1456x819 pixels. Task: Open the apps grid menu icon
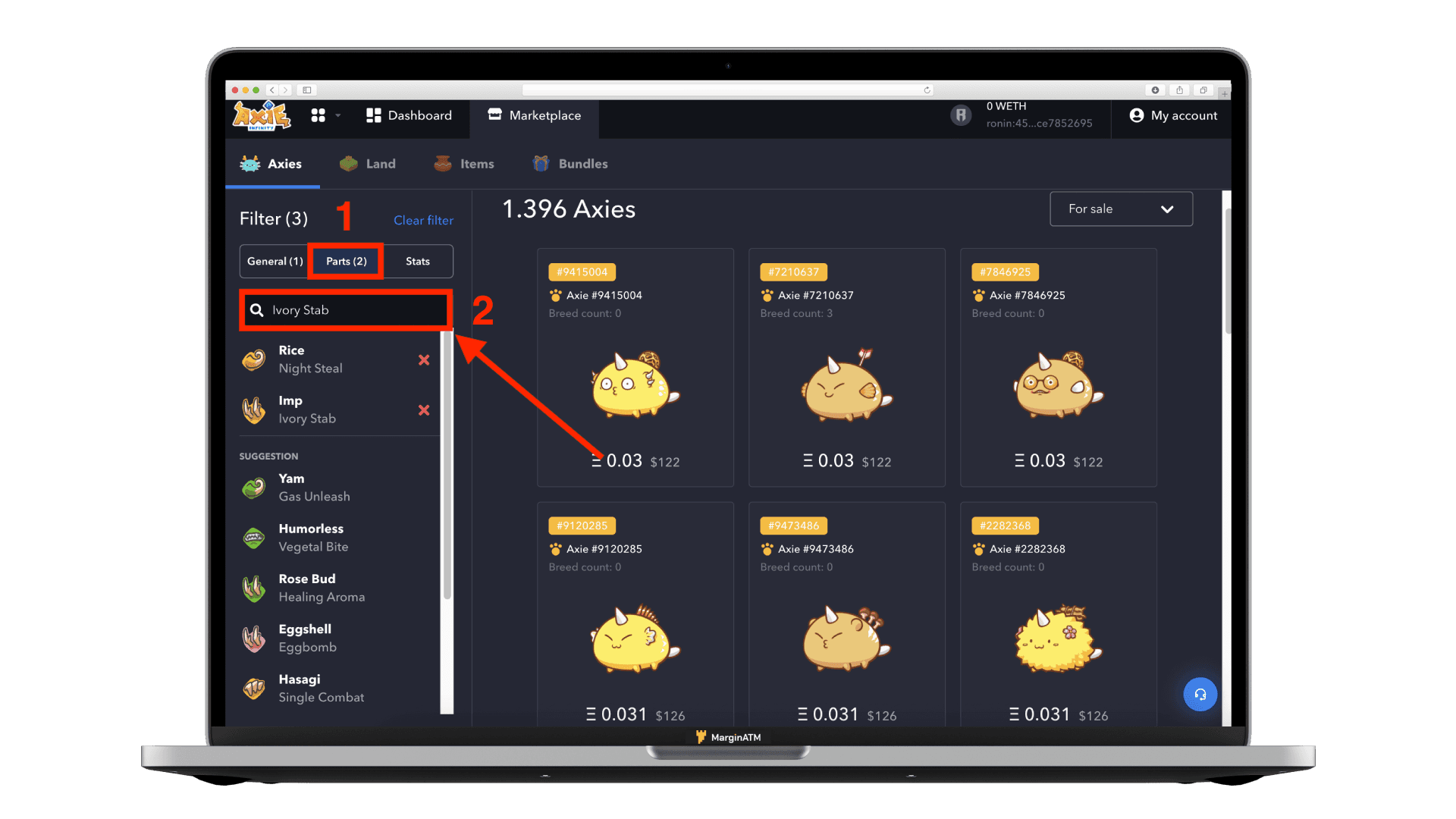tap(318, 115)
